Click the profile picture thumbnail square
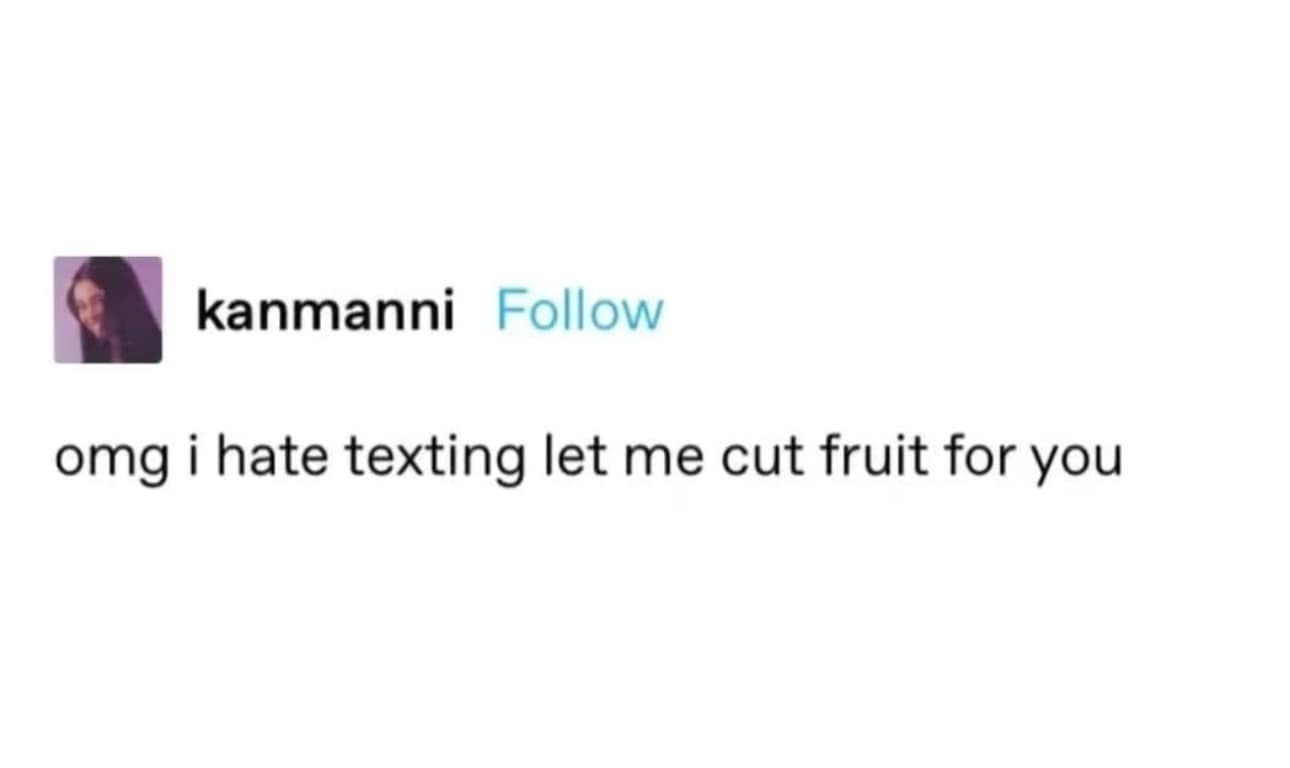The width and height of the screenshot is (1290, 768). [x=107, y=311]
